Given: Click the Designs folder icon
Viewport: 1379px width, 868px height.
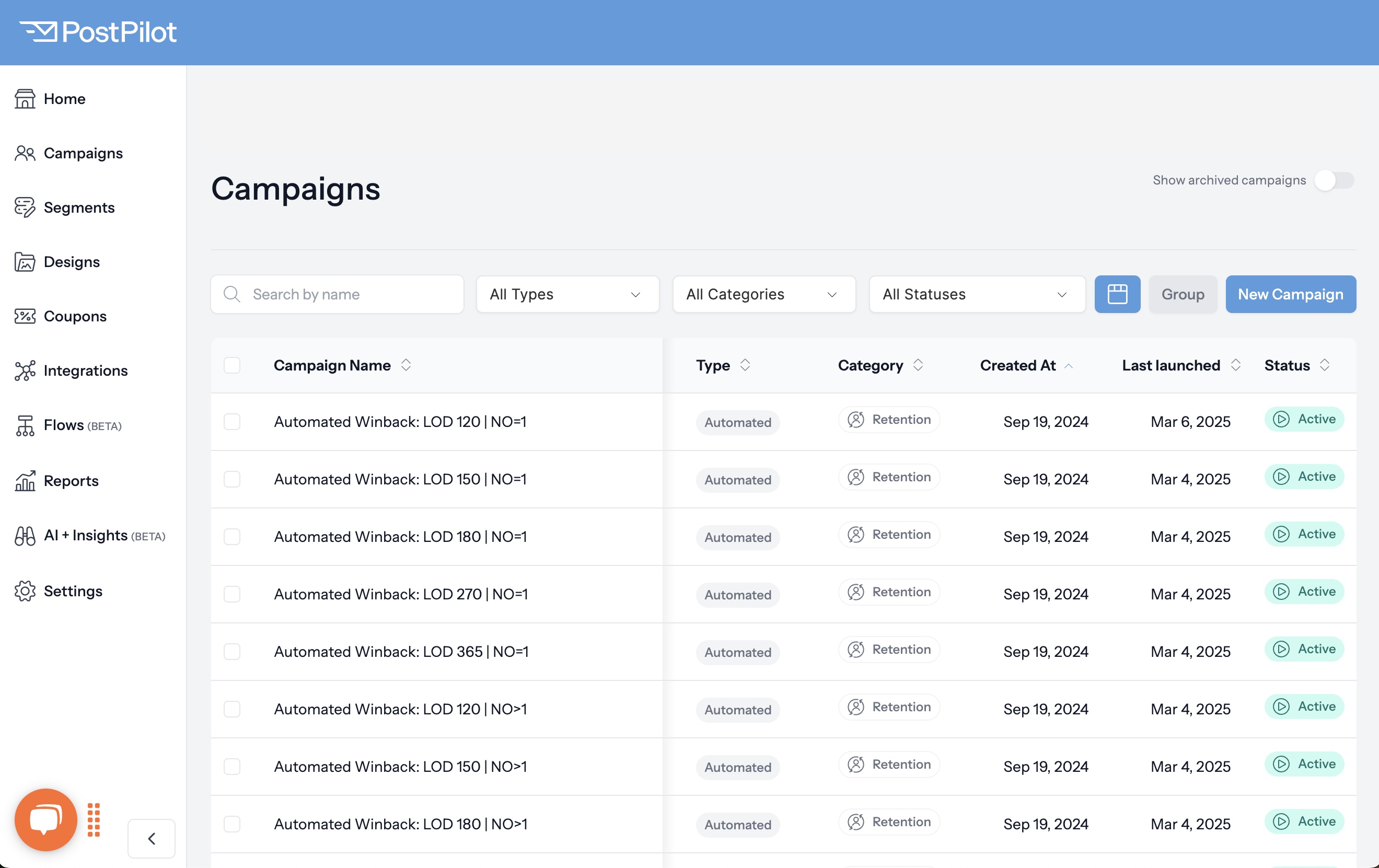Looking at the screenshot, I should click(25, 262).
